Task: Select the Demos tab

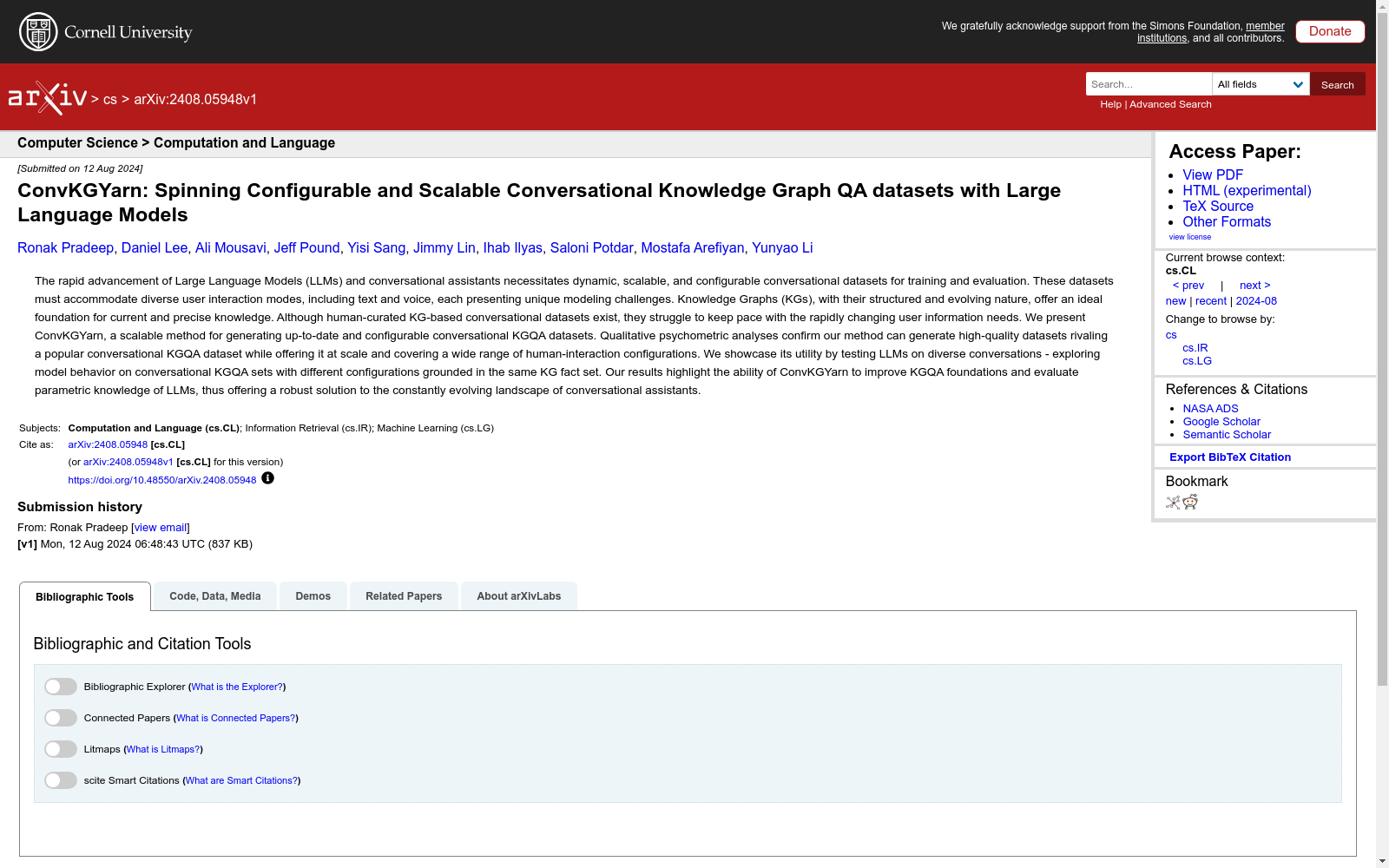Action: (x=313, y=596)
